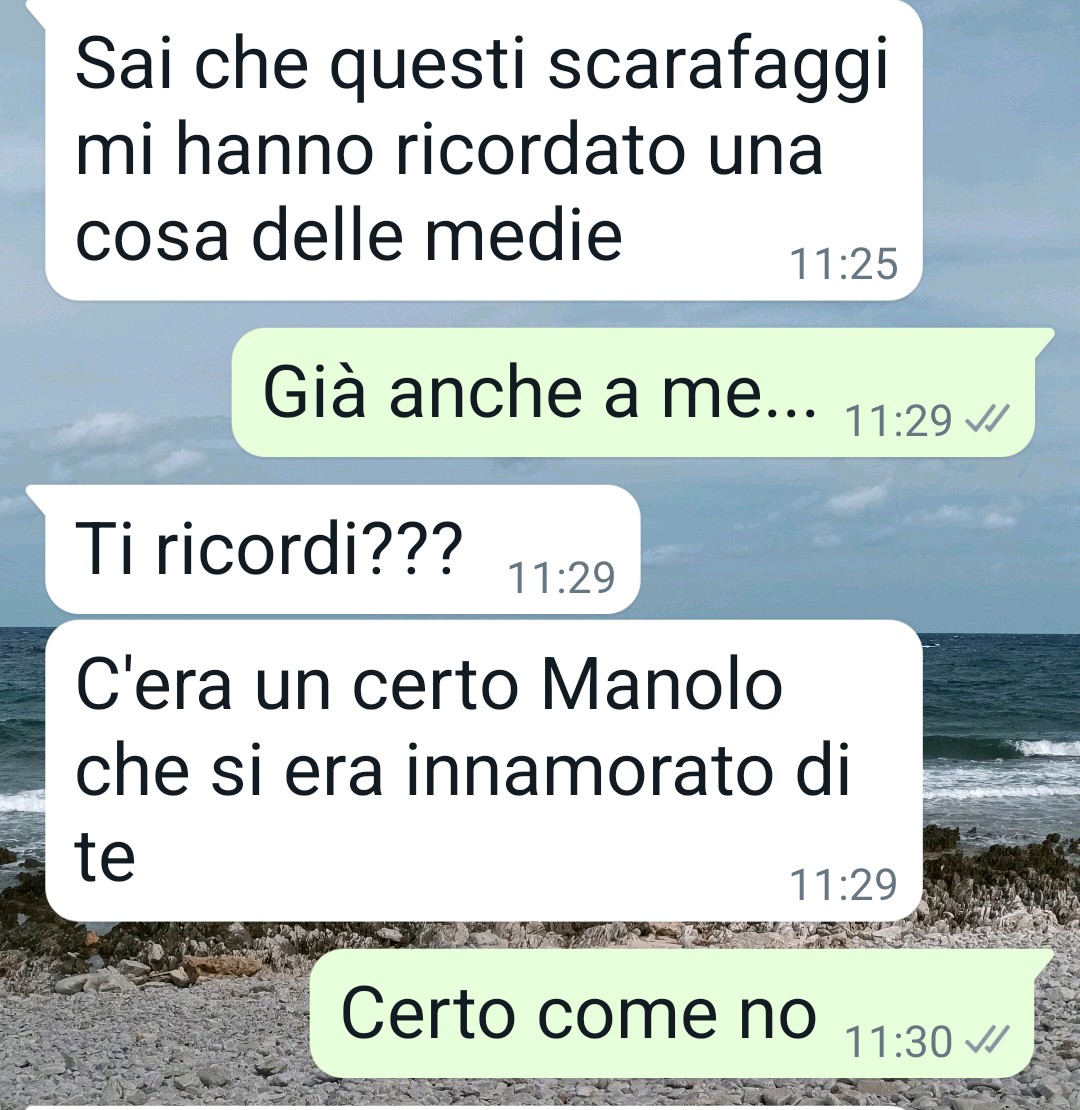The width and height of the screenshot is (1080, 1110).
Task: Select the "Sai che questi scarafaggi" message bubble
Action: click(x=483, y=149)
